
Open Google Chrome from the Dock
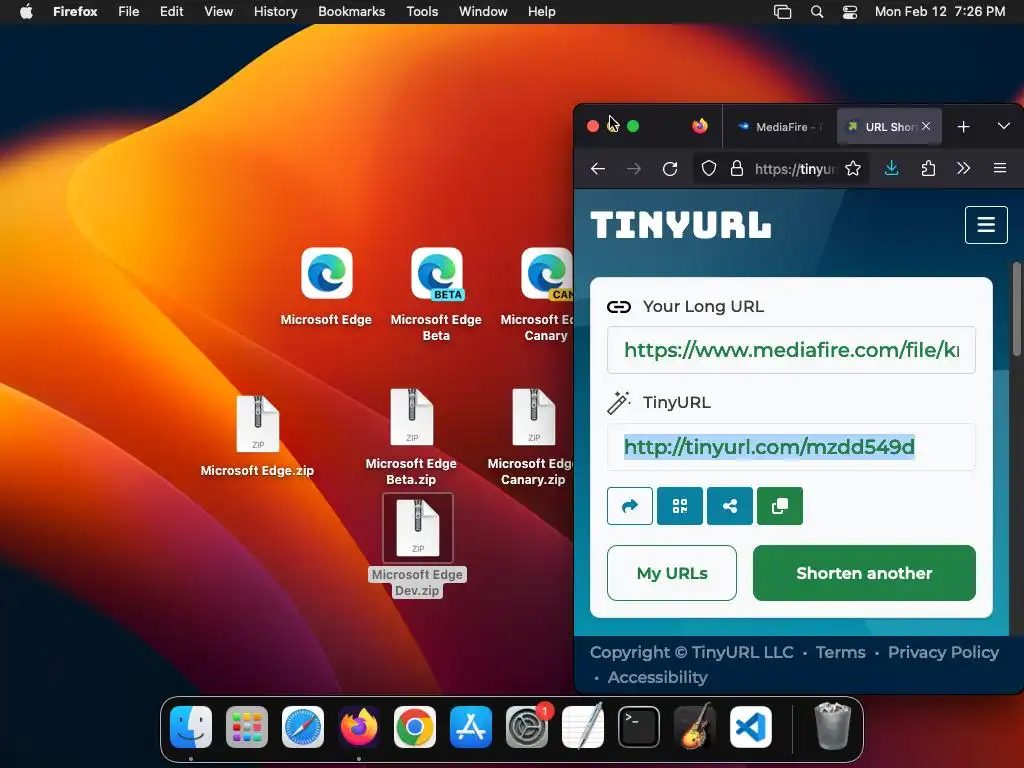pyautogui.click(x=415, y=727)
